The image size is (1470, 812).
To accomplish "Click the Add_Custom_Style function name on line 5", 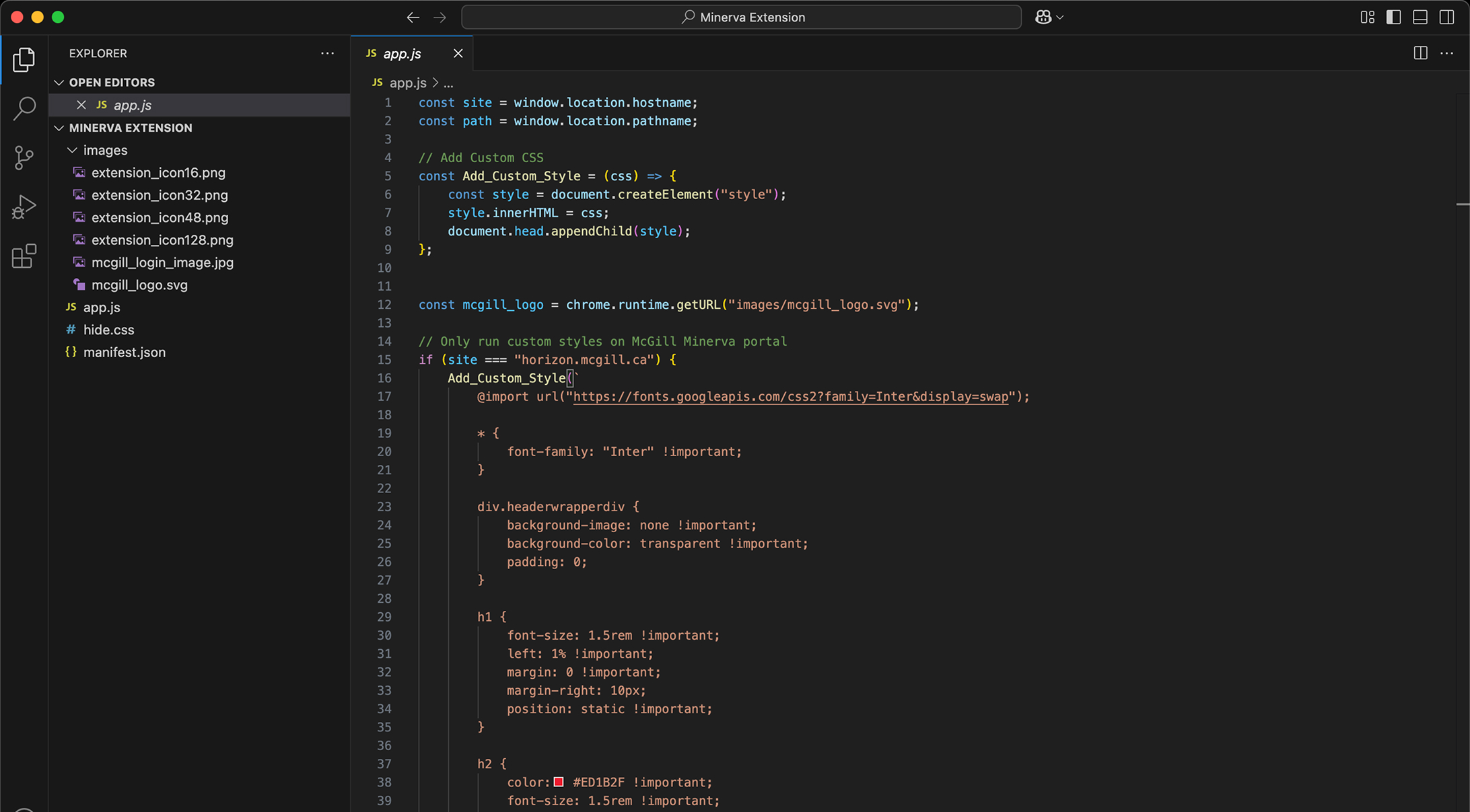I will click(521, 176).
